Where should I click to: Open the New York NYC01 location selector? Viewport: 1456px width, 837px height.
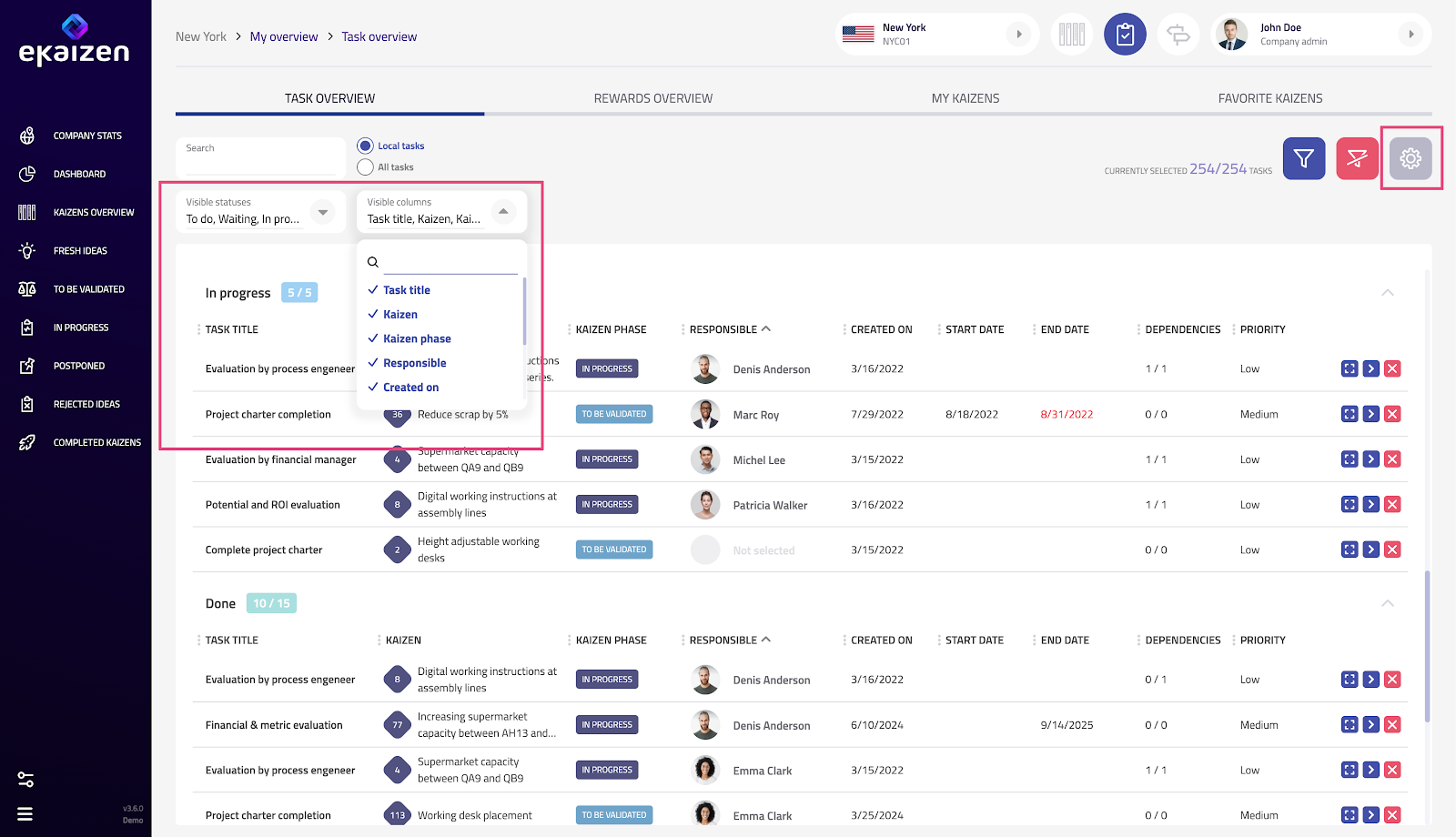point(936,35)
